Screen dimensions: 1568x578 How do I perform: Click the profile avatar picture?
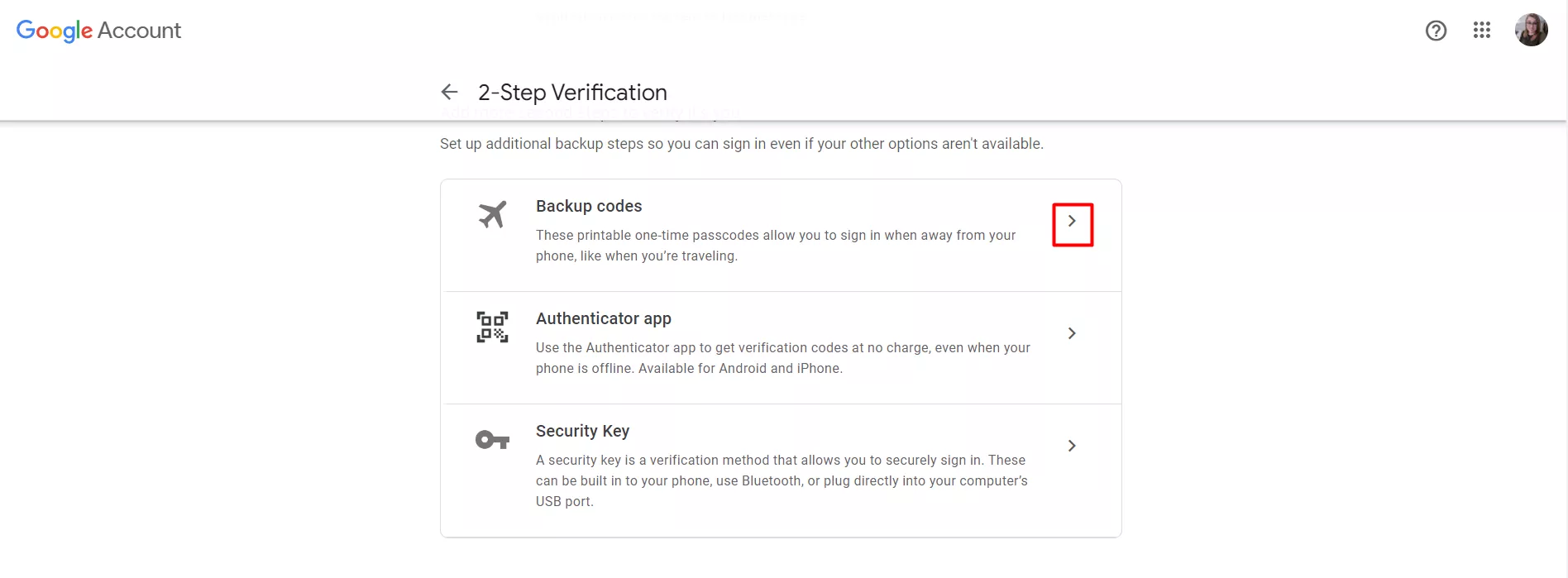point(1531,31)
